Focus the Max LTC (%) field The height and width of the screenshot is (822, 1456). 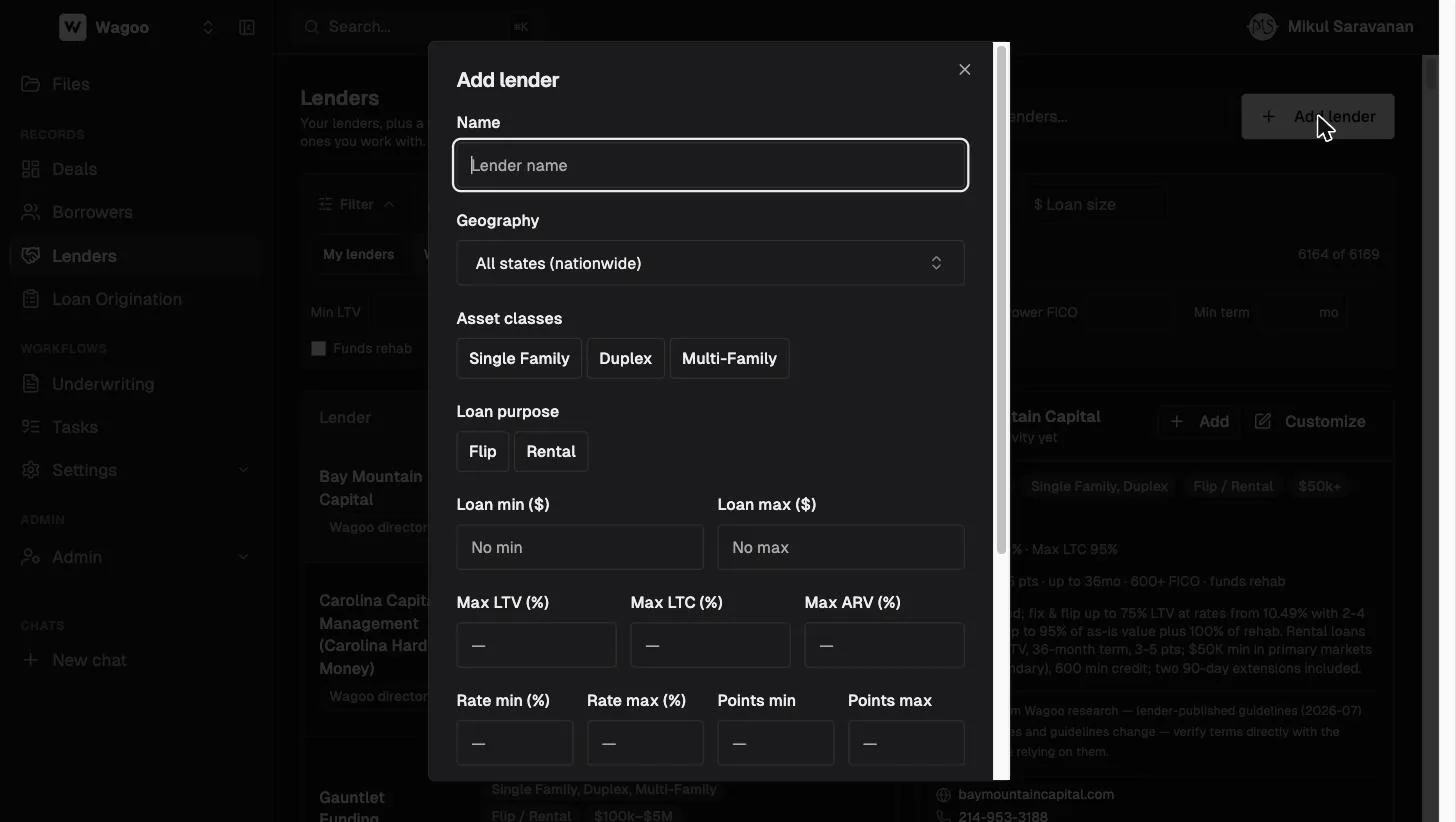point(710,645)
